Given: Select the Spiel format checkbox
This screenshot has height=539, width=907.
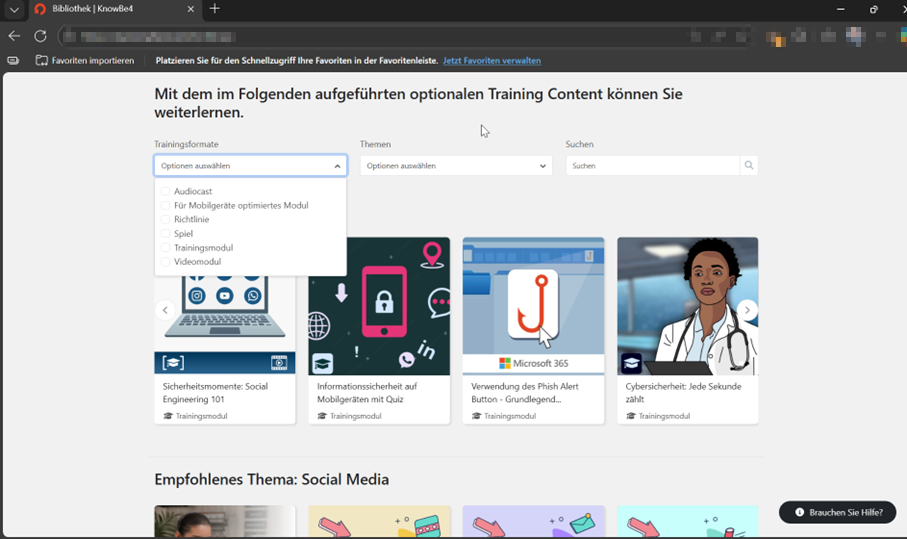Looking at the screenshot, I should click(166, 234).
